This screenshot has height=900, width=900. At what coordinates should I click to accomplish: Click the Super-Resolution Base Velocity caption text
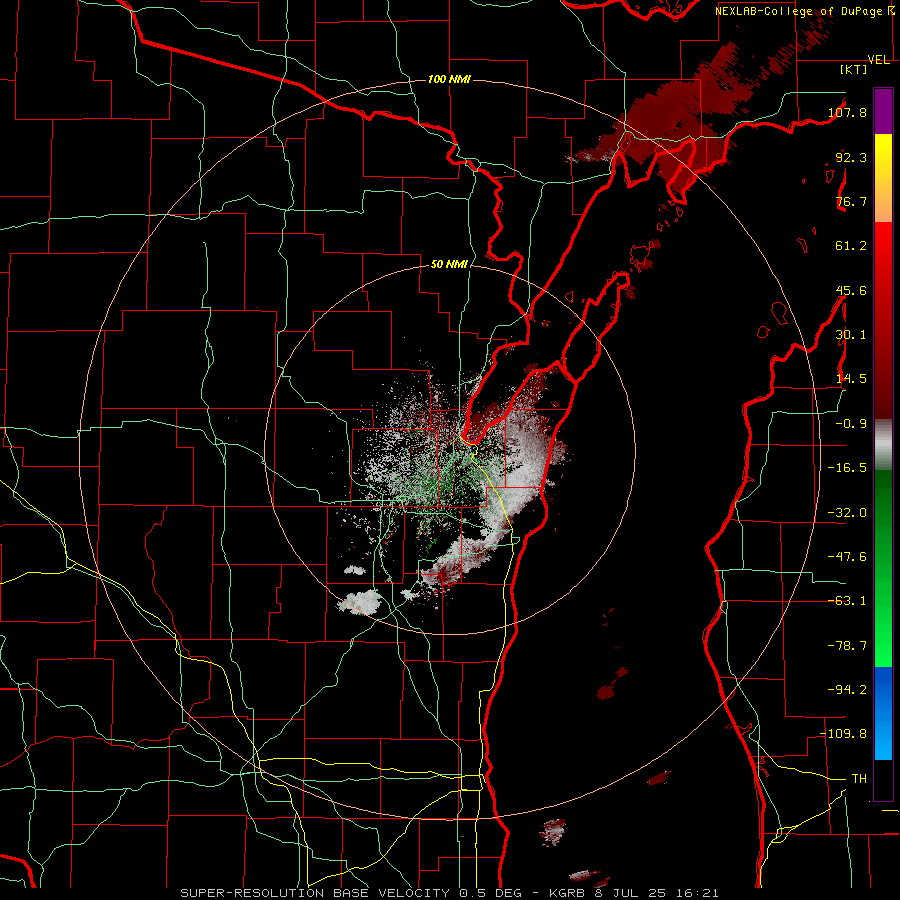click(x=449, y=893)
